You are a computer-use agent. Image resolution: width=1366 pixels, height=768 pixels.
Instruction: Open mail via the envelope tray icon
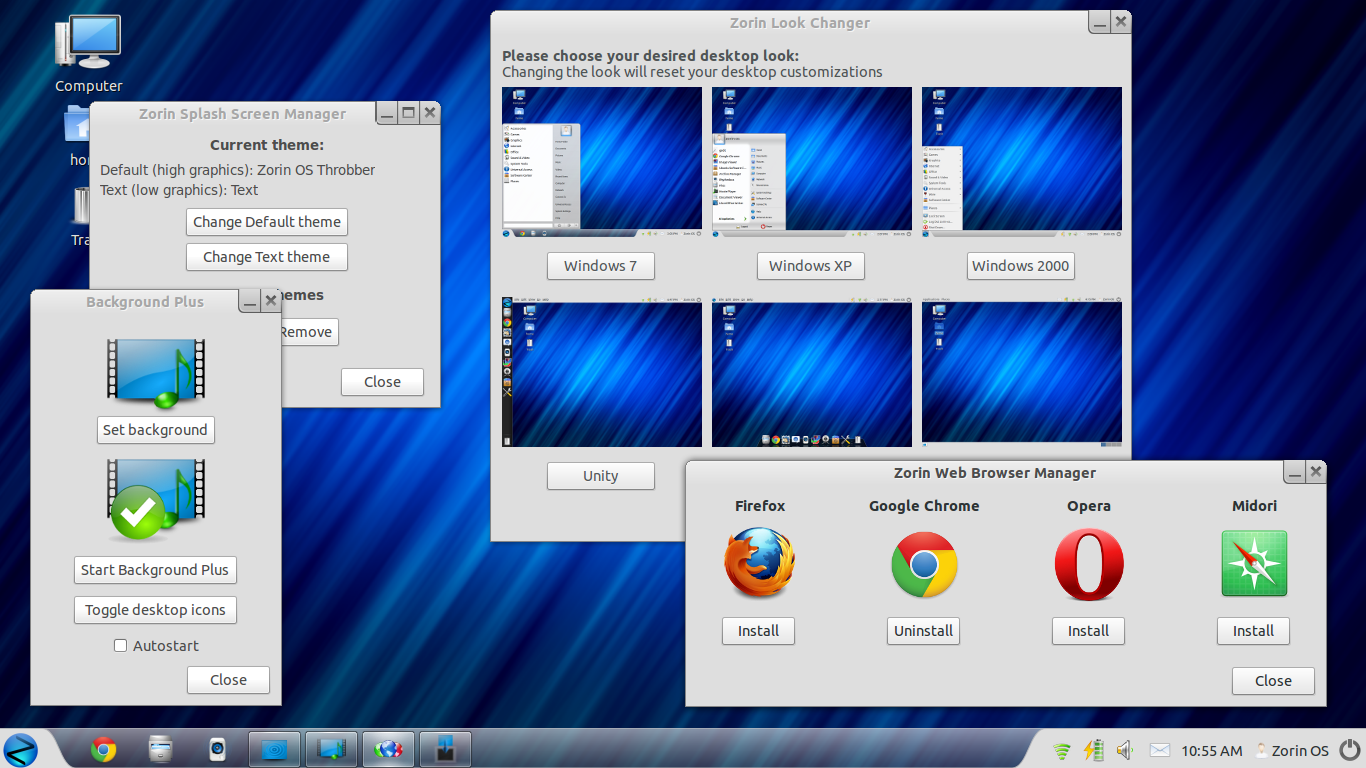[1160, 750]
